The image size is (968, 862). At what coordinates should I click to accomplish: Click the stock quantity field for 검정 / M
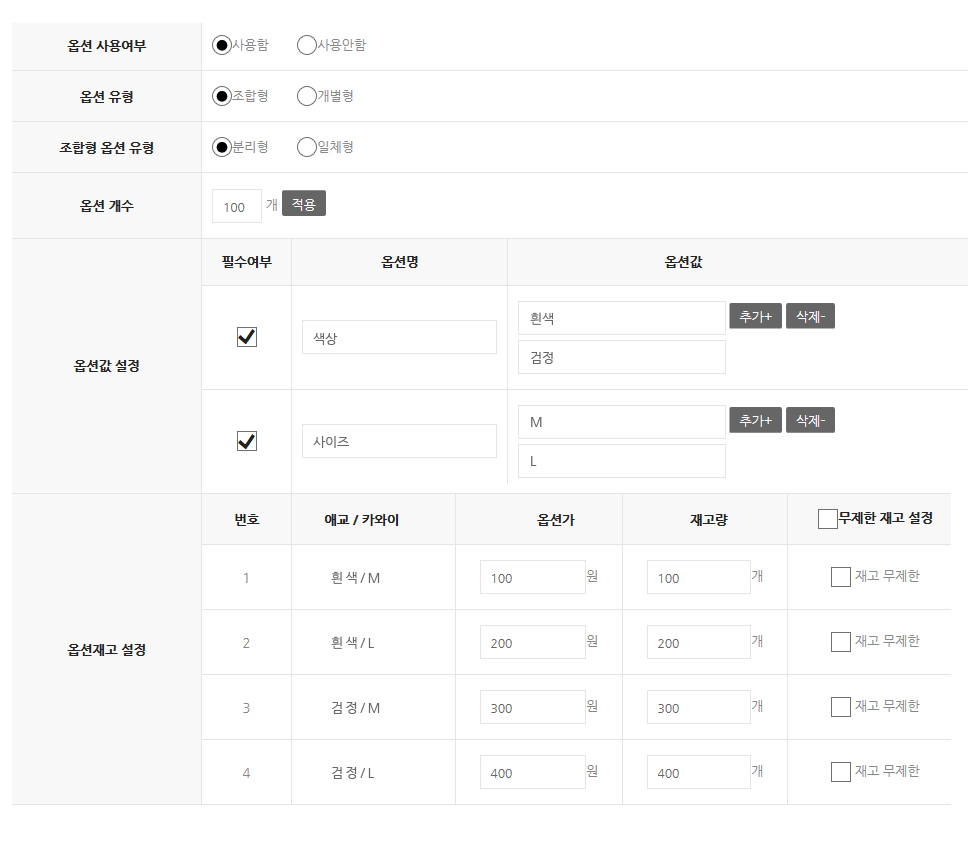point(698,707)
